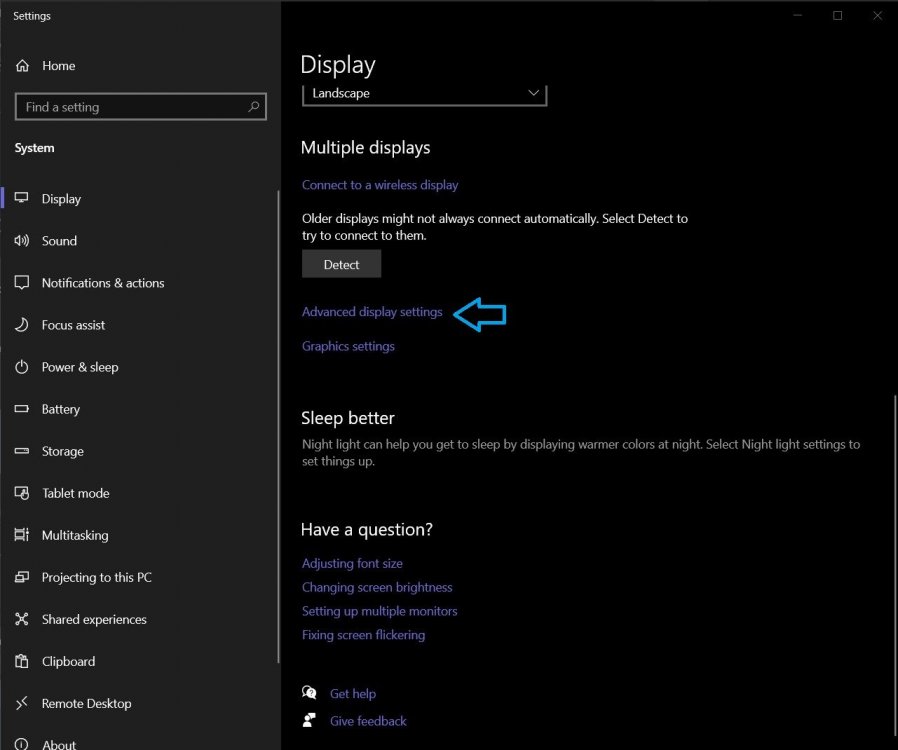The width and height of the screenshot is (898, 750).
Task: Go to Home label in sidebar
Action: (x=58, y=66)
